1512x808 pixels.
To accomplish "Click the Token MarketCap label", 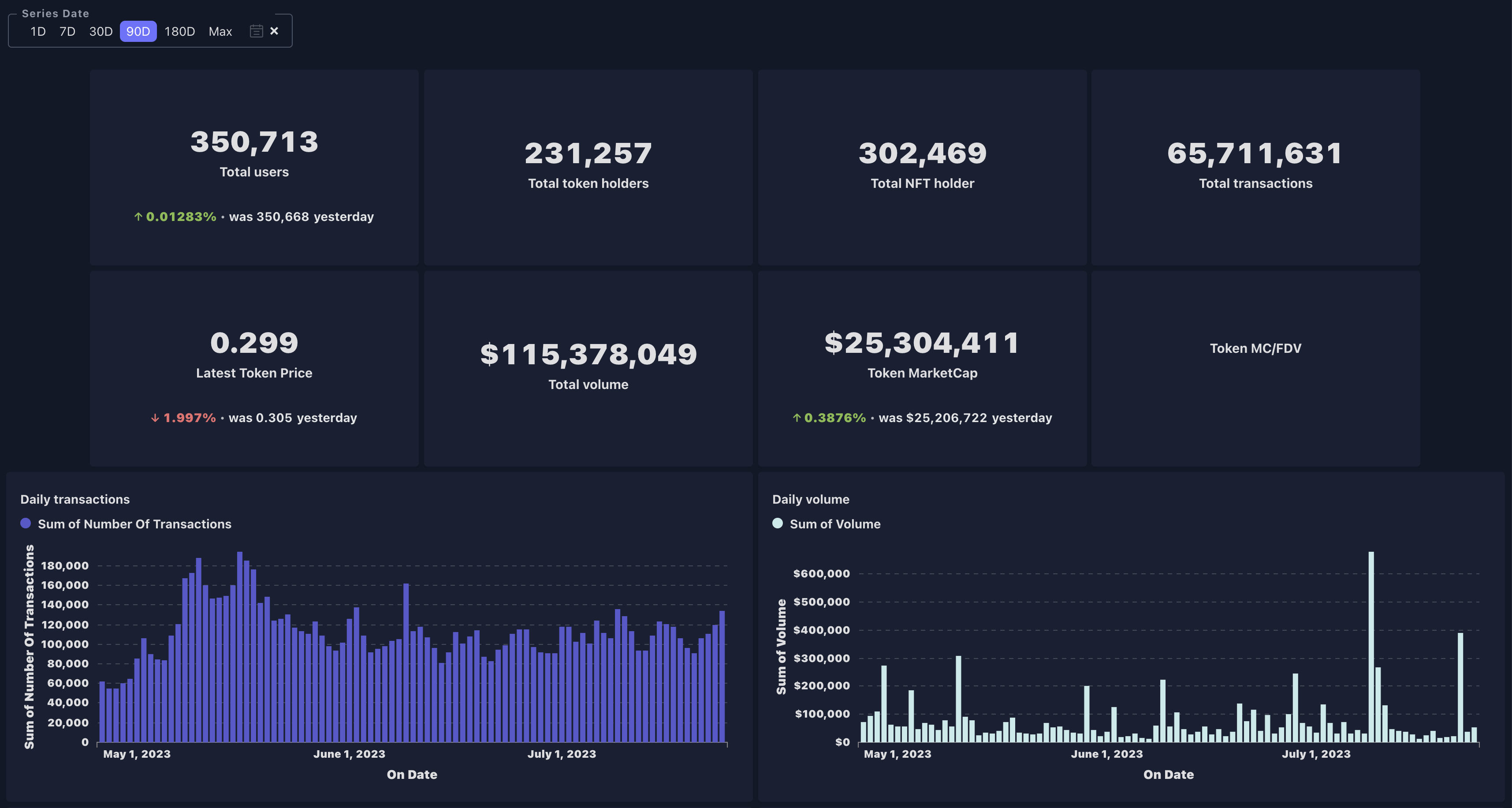I will [x=922, y=373].
